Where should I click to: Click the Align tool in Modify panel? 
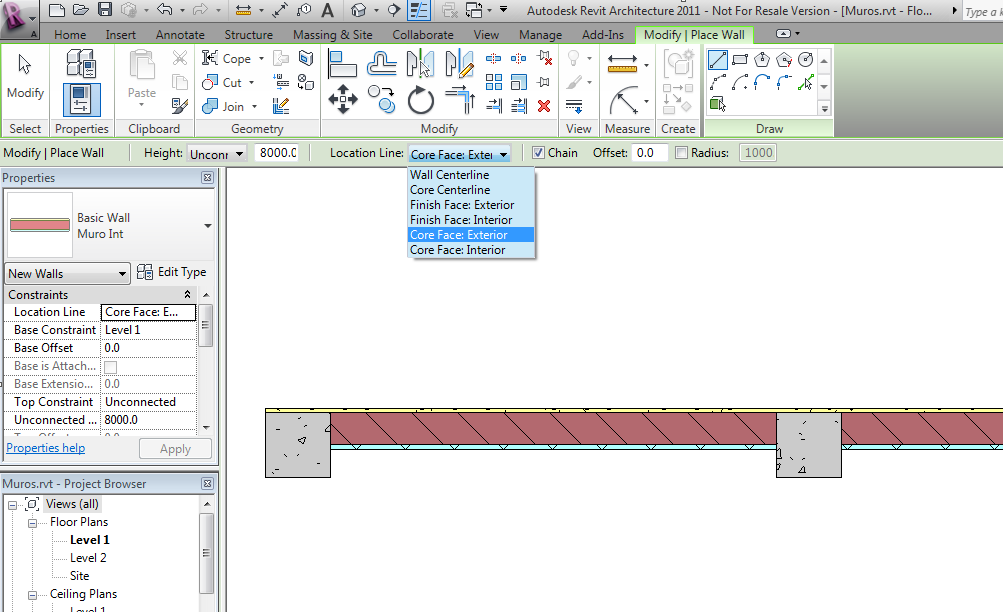(342, 63)
